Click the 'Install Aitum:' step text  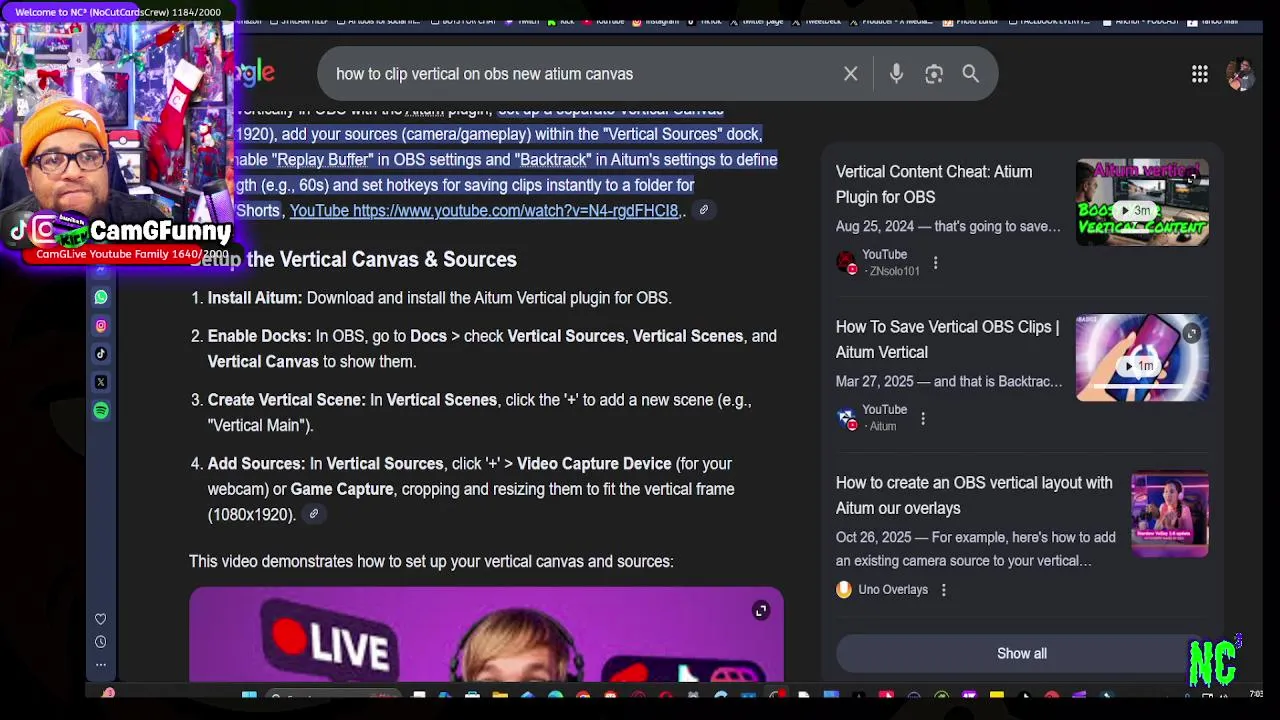[x=254, y=298]
